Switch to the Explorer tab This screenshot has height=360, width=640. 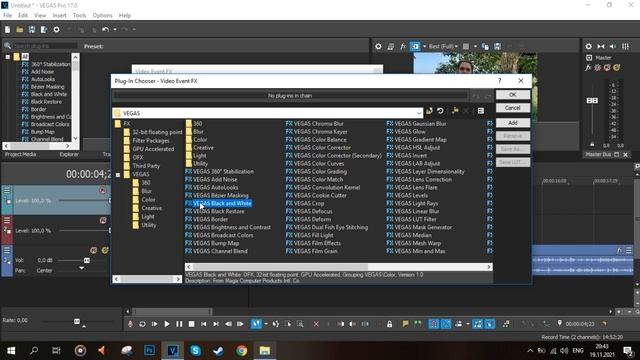pyautogui.click(x=69, y=154)
